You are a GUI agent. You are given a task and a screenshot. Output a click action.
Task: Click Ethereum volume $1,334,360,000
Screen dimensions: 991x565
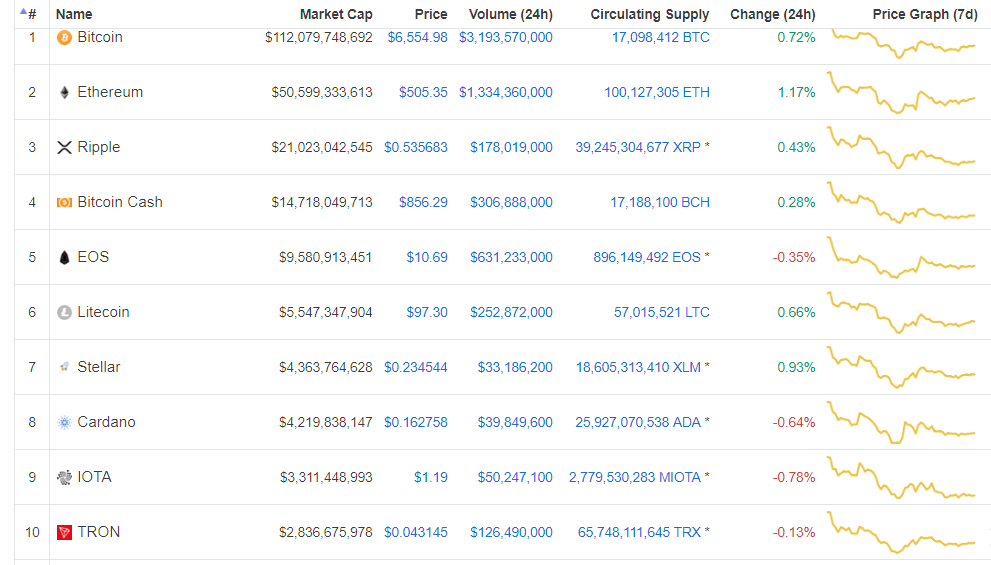[x=506, y=93]
